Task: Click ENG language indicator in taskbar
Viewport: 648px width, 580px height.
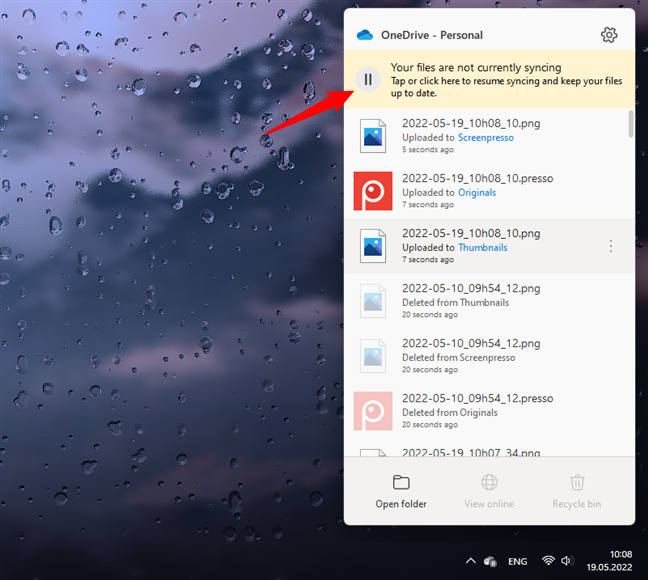Action: click(x=517, y=561)
